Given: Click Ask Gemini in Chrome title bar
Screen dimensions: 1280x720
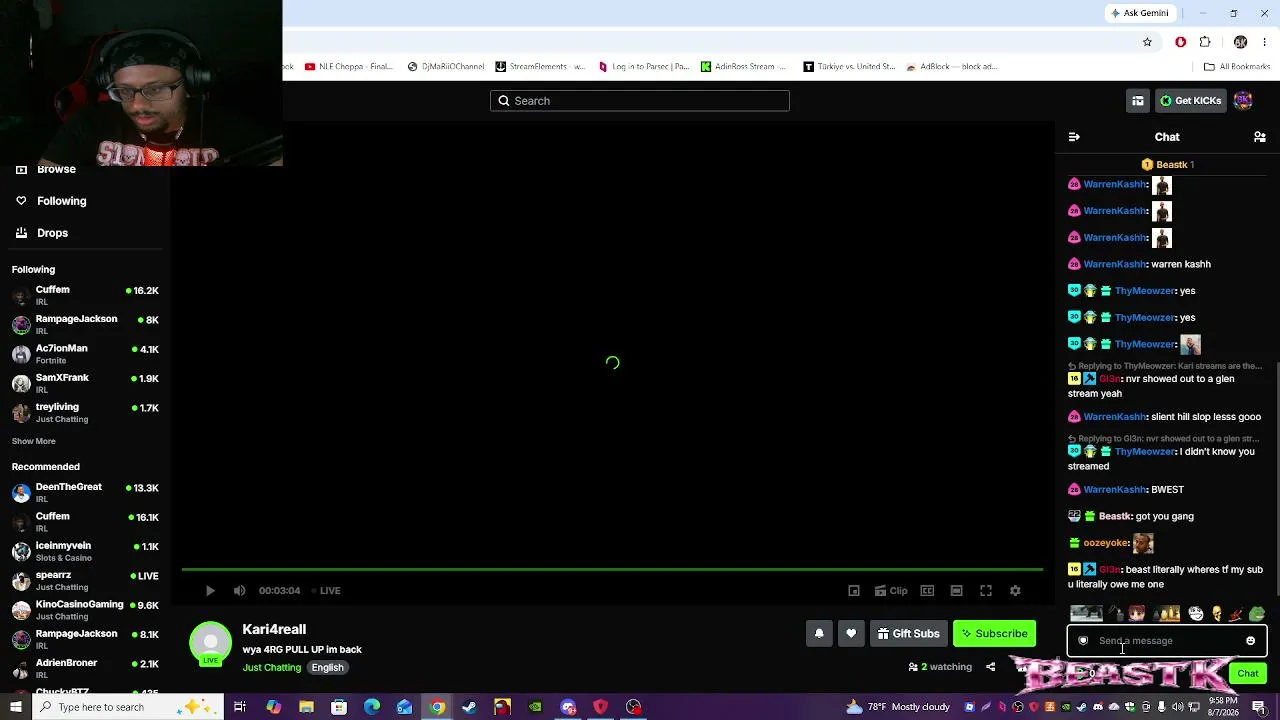Looking at the screenshot, I should (1139, 13).
